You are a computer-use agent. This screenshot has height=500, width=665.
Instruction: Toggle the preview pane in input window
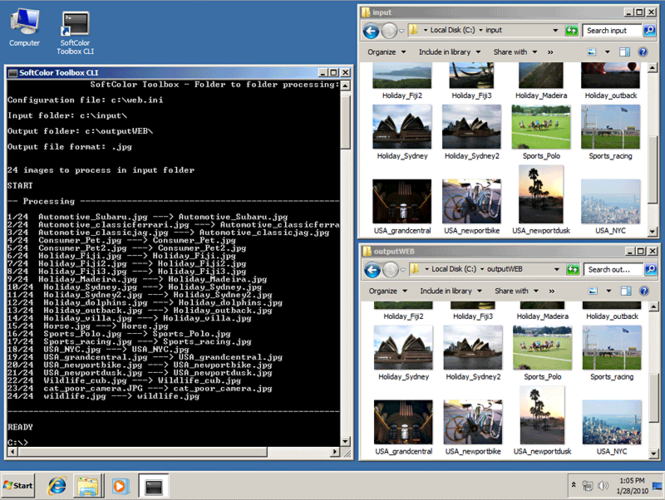[624, 52]
